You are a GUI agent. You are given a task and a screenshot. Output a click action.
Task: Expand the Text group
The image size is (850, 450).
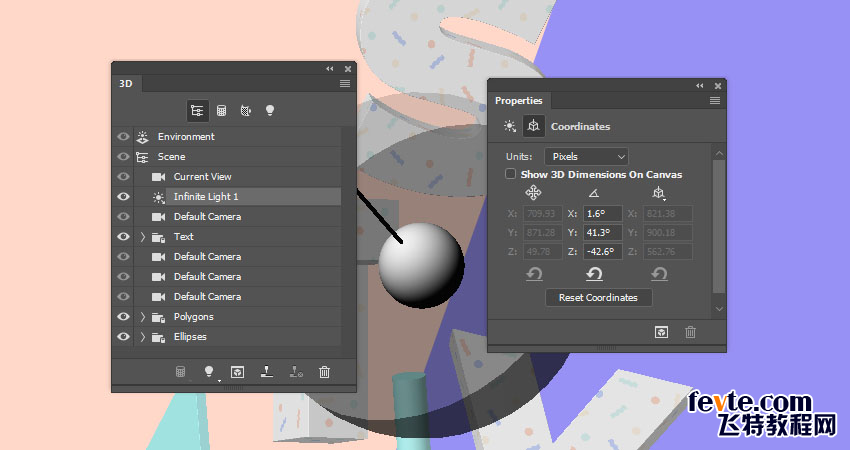click(143, 237)
